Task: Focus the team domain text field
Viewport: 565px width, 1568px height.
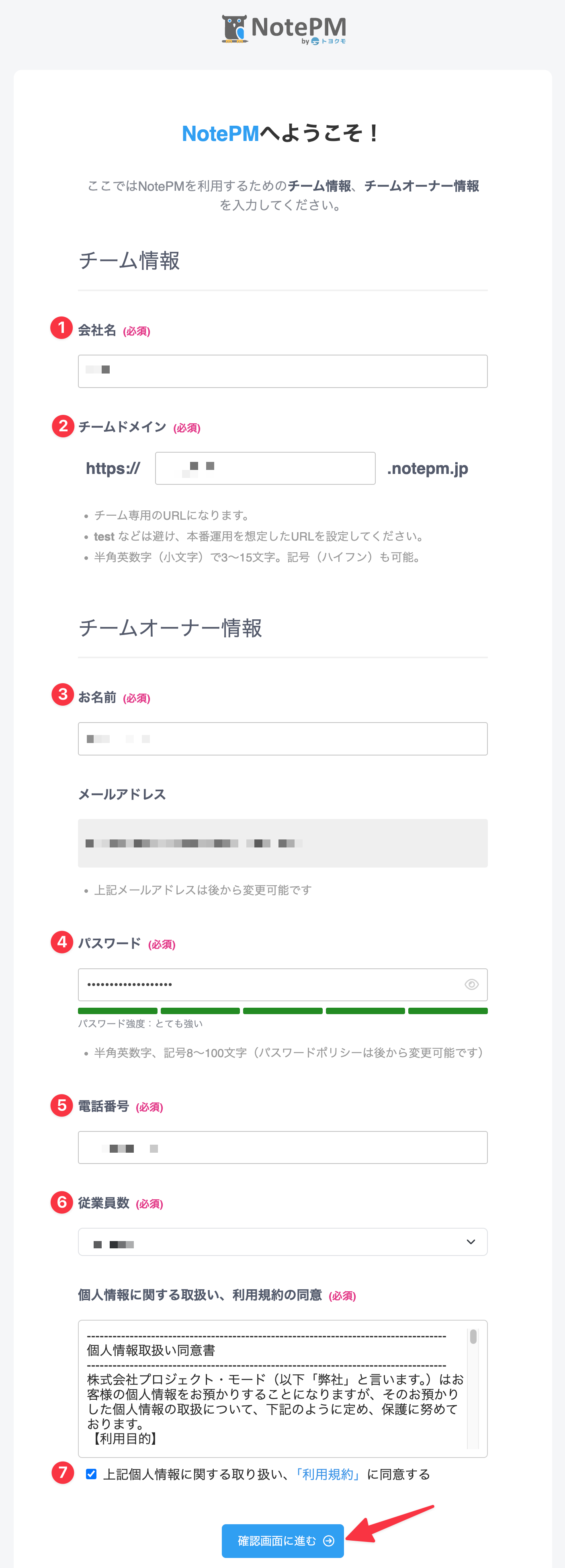Action: tap(265, 468)
